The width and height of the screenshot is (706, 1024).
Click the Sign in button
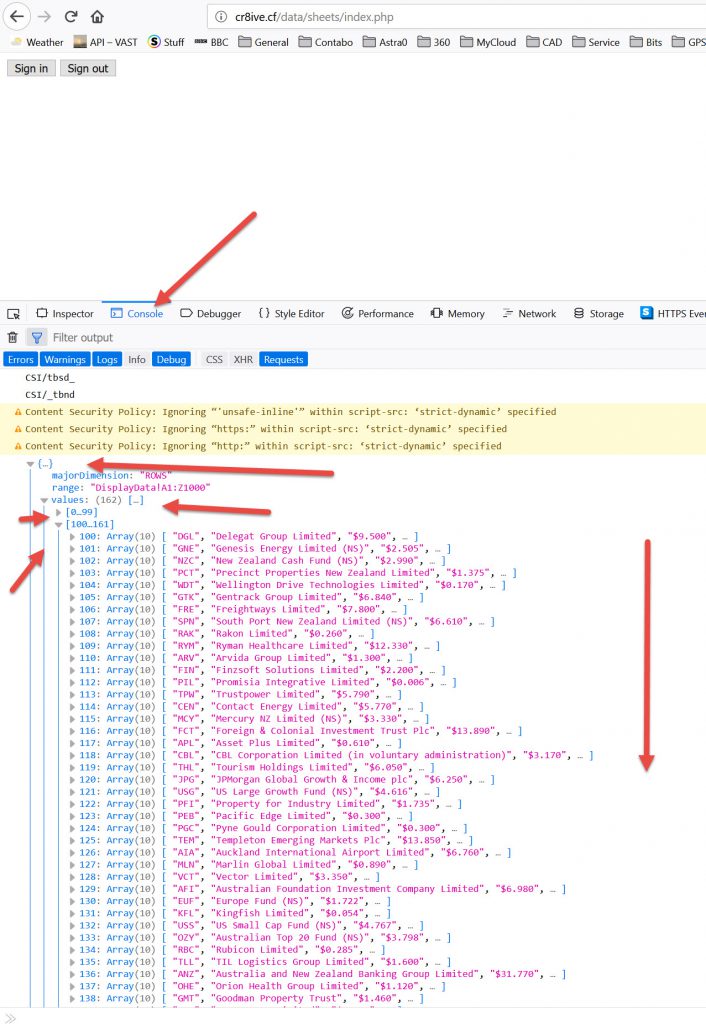[30, 68]
